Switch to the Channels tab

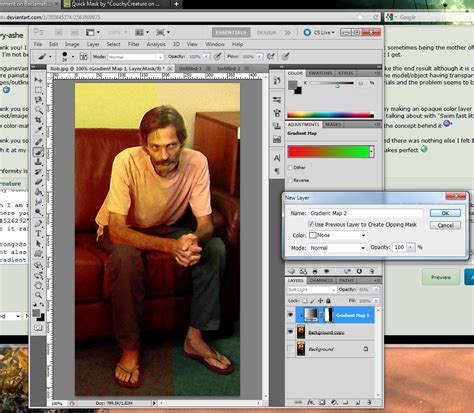click(x=321, y=280)
